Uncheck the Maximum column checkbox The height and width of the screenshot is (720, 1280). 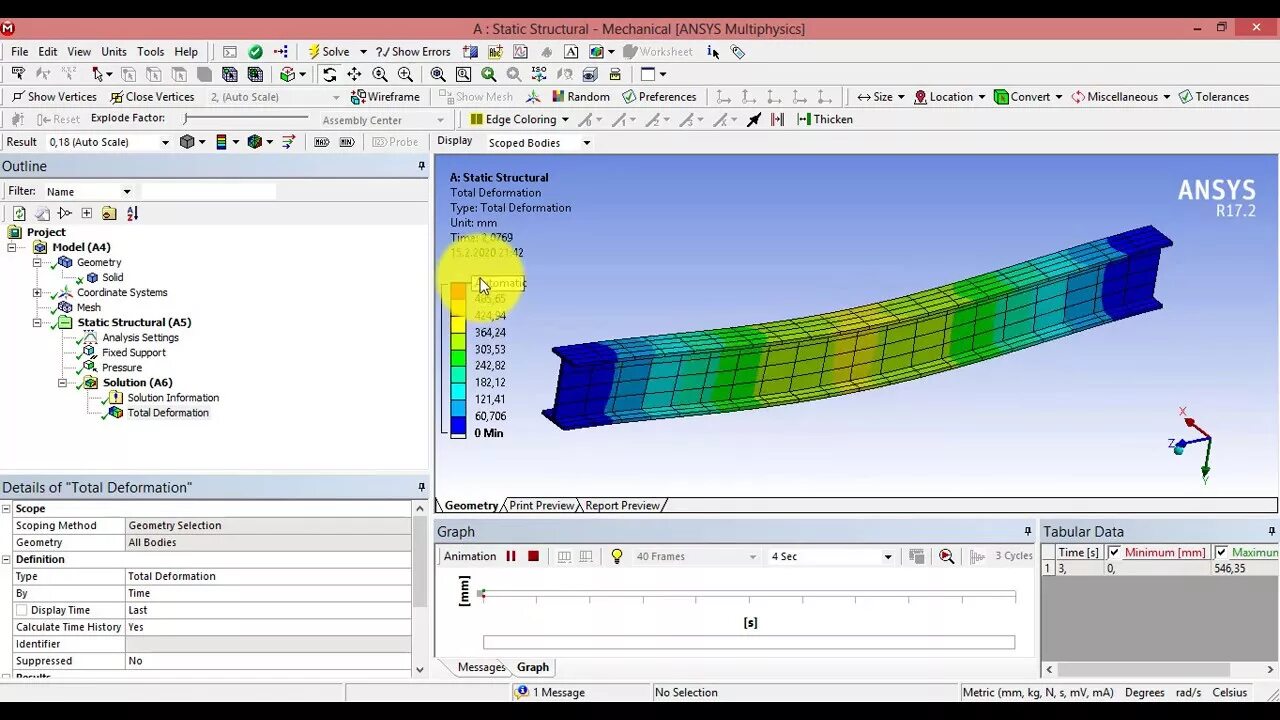click(1221, 552)
